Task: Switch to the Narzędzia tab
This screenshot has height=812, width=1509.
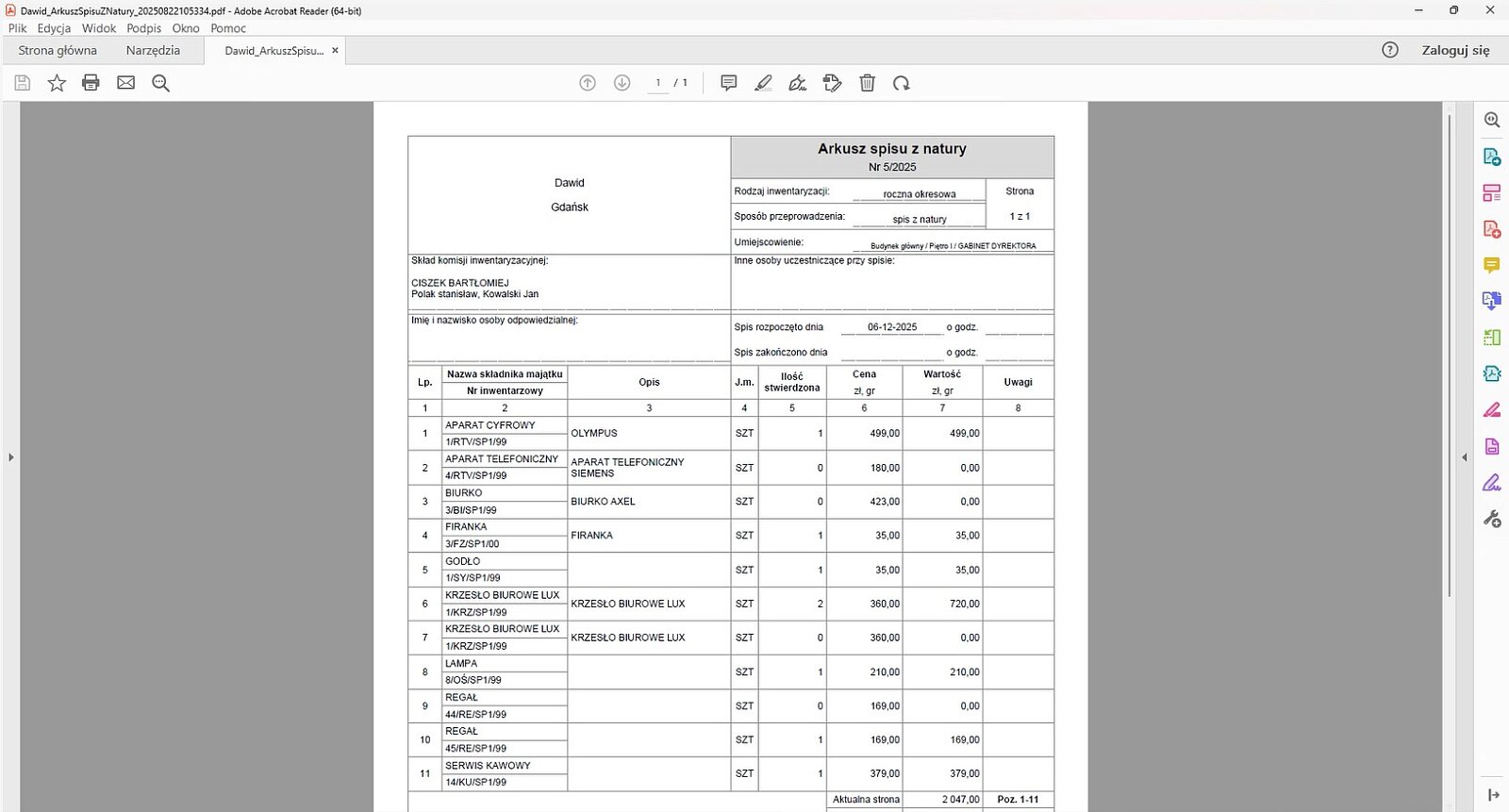Action: pyautogui.click(x=153, y=50)
